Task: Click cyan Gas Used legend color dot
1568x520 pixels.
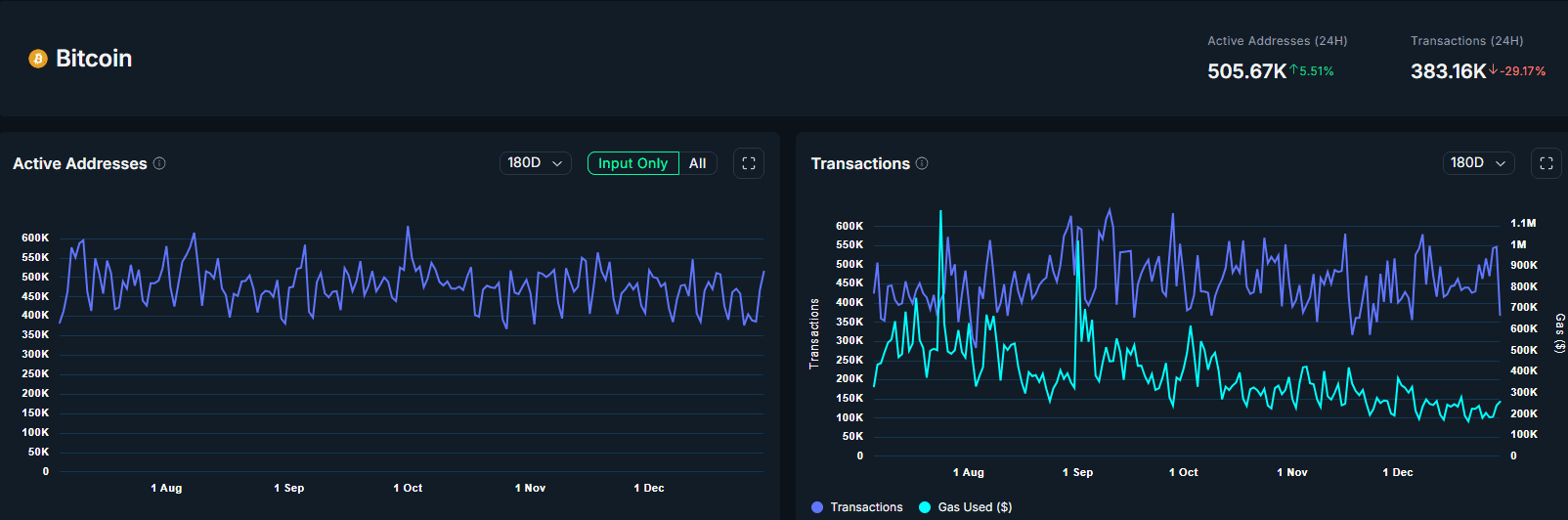Action: [925, 507]
